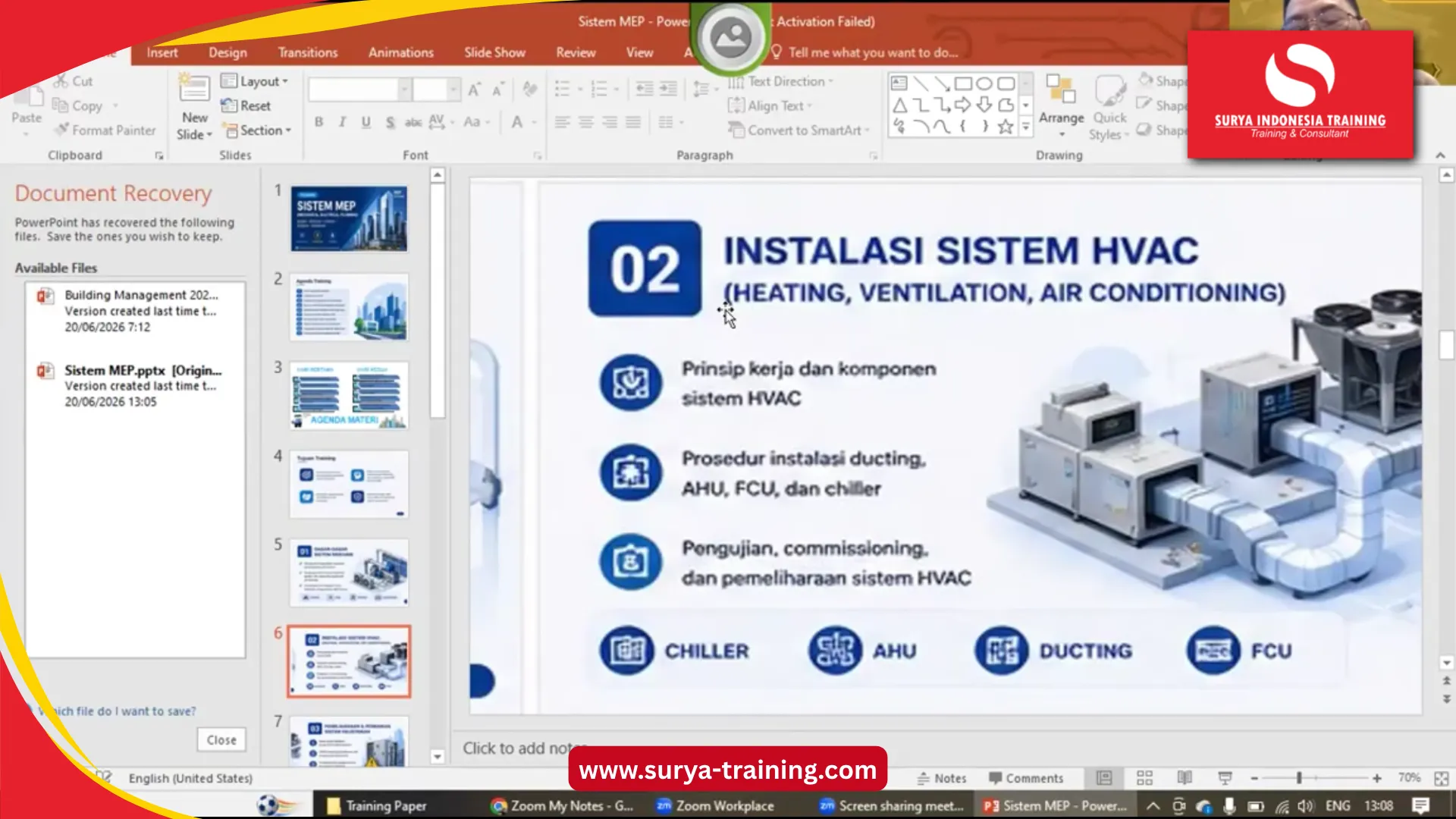Open the Section dropdown
The width and height of the screenshot is (1456, 819).
coord(256,130)
